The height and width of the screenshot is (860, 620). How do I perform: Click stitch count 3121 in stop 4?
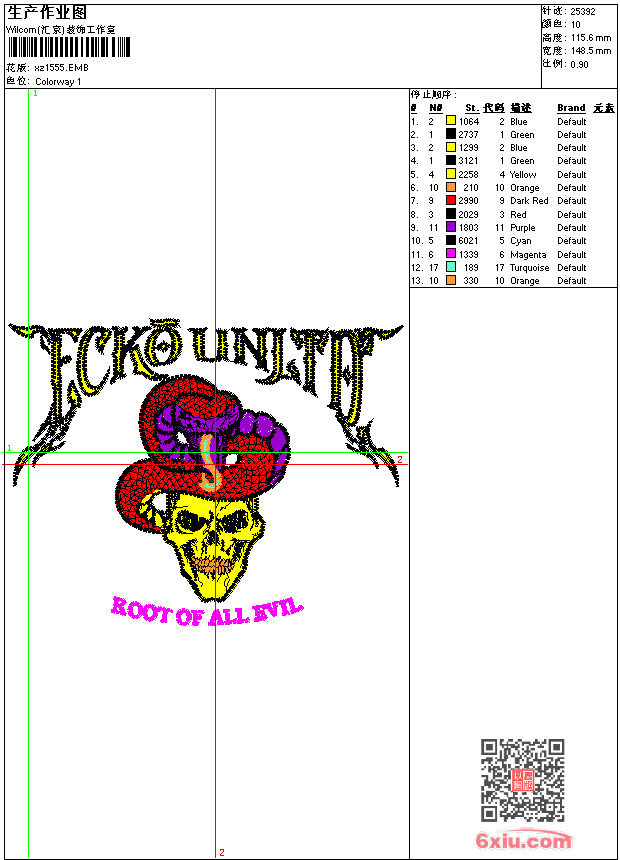point(469,161)
